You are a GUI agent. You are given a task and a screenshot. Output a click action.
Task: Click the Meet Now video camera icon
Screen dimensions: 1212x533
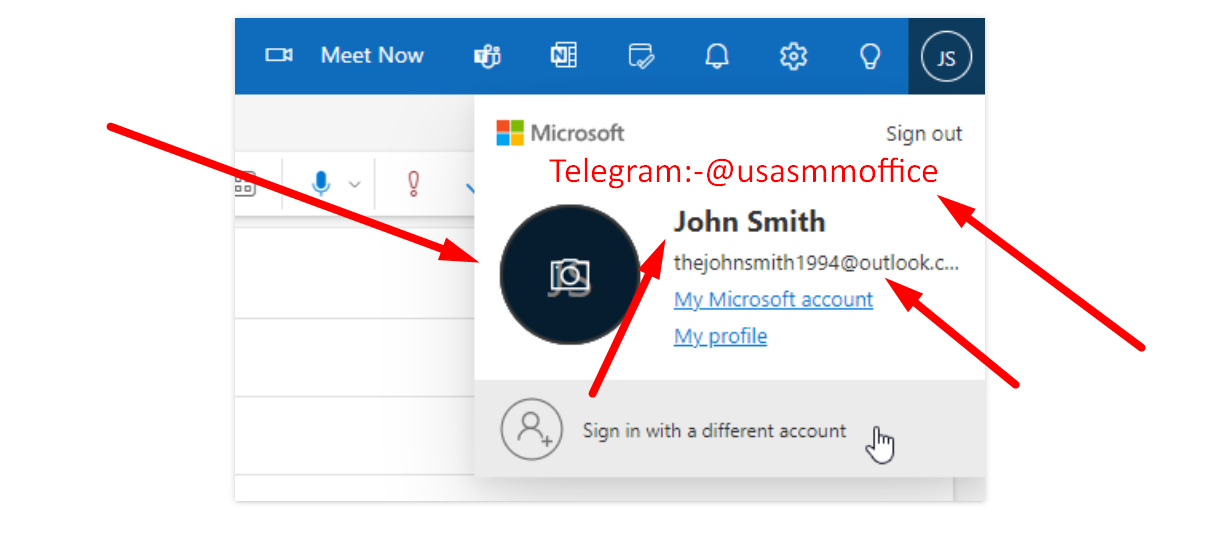[278, 56]
